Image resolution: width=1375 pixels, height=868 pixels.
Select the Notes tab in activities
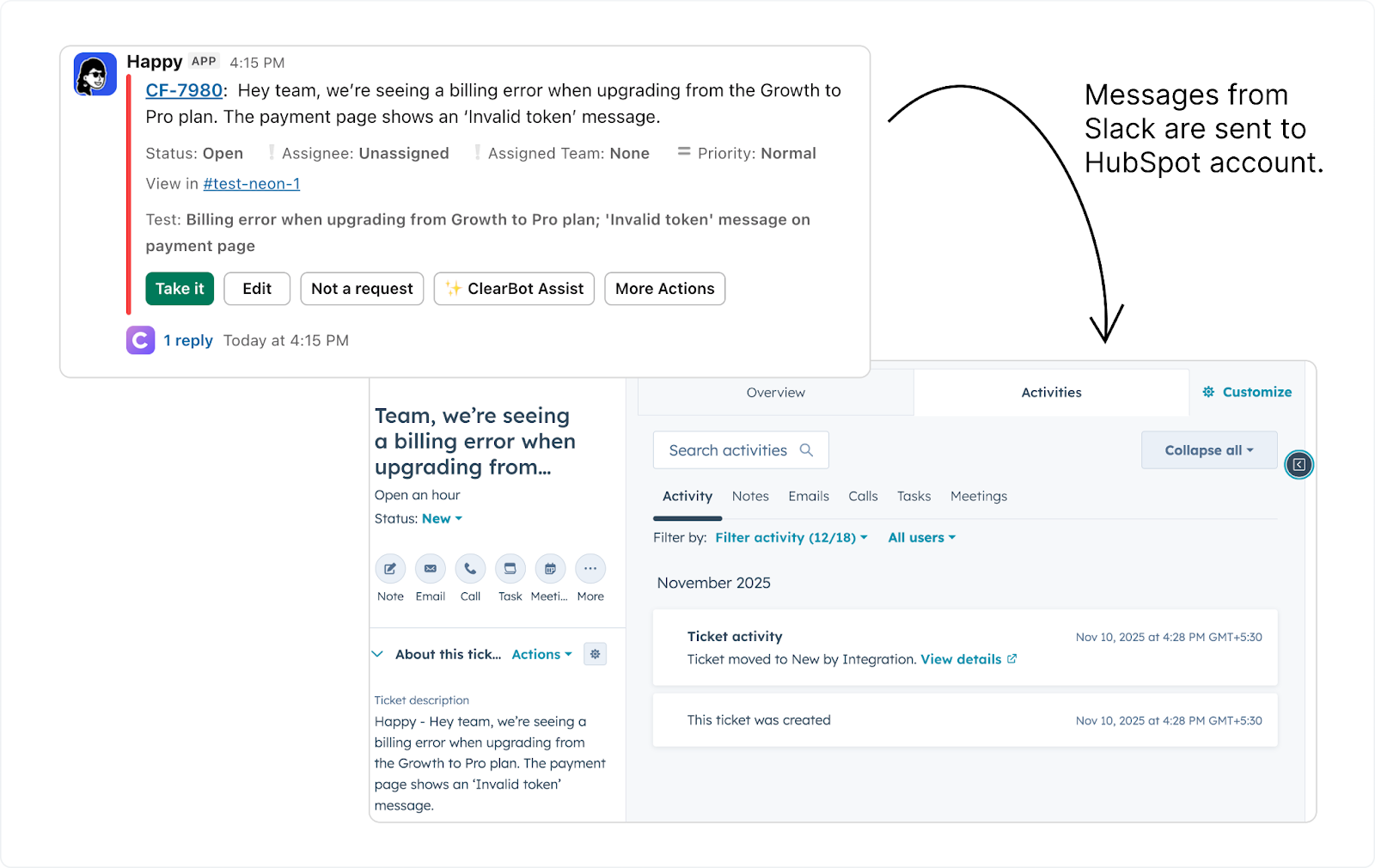(750, 496)
